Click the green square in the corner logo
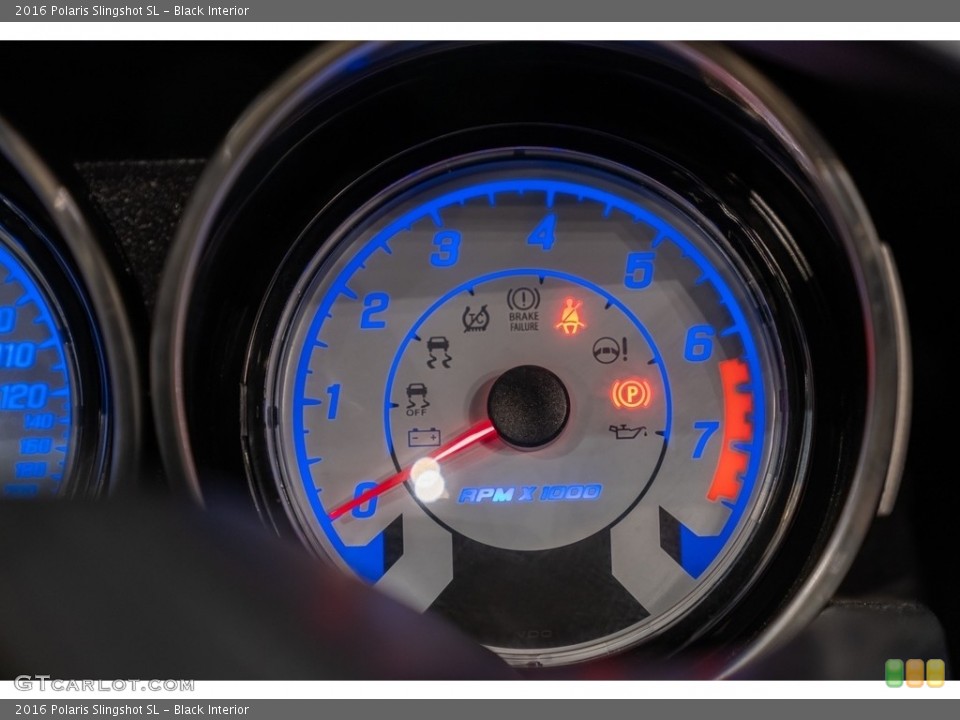Viewport: 960px width, 720px height. click(x=894, y=673)
